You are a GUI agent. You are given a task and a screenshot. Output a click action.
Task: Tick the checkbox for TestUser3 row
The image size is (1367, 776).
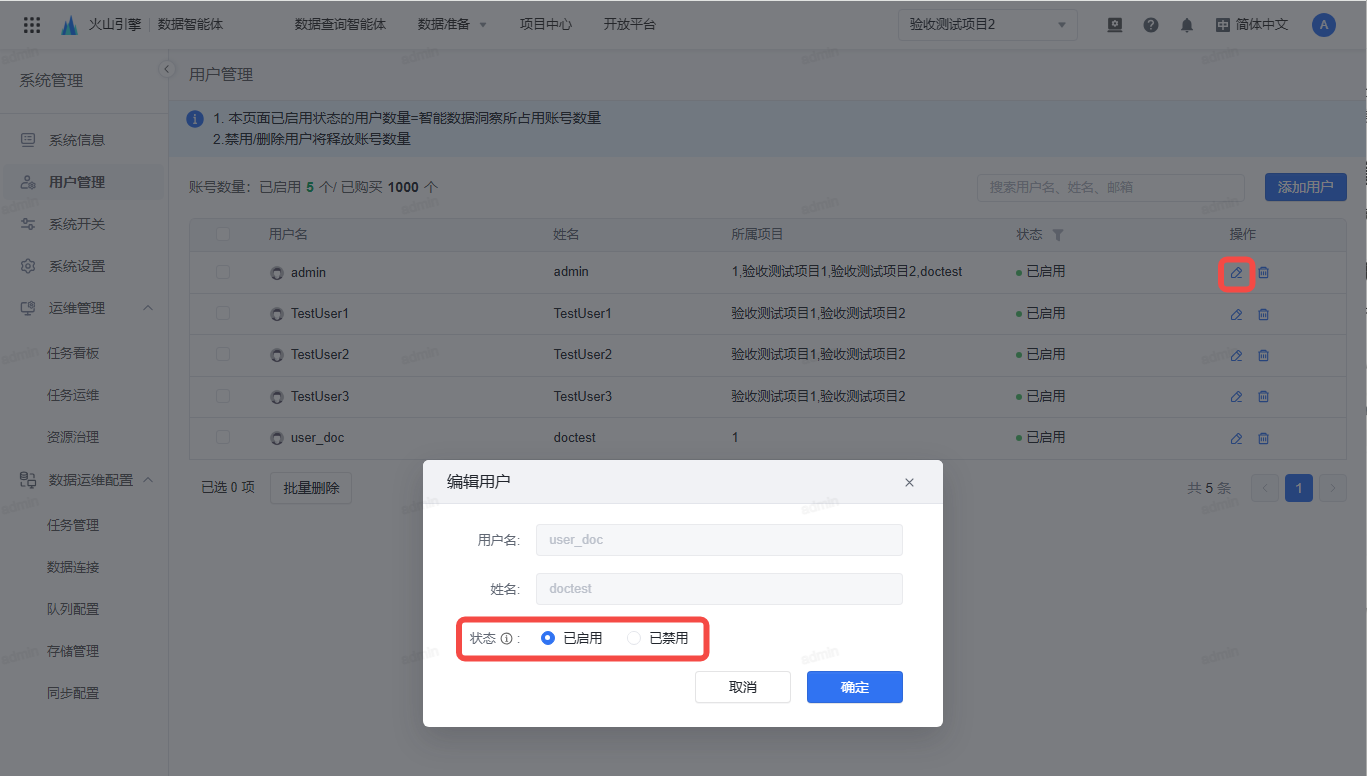coord(223,396)
